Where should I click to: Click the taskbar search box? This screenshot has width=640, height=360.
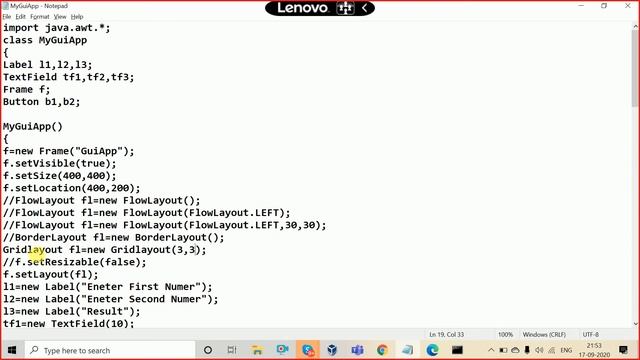tap(110, 350)
